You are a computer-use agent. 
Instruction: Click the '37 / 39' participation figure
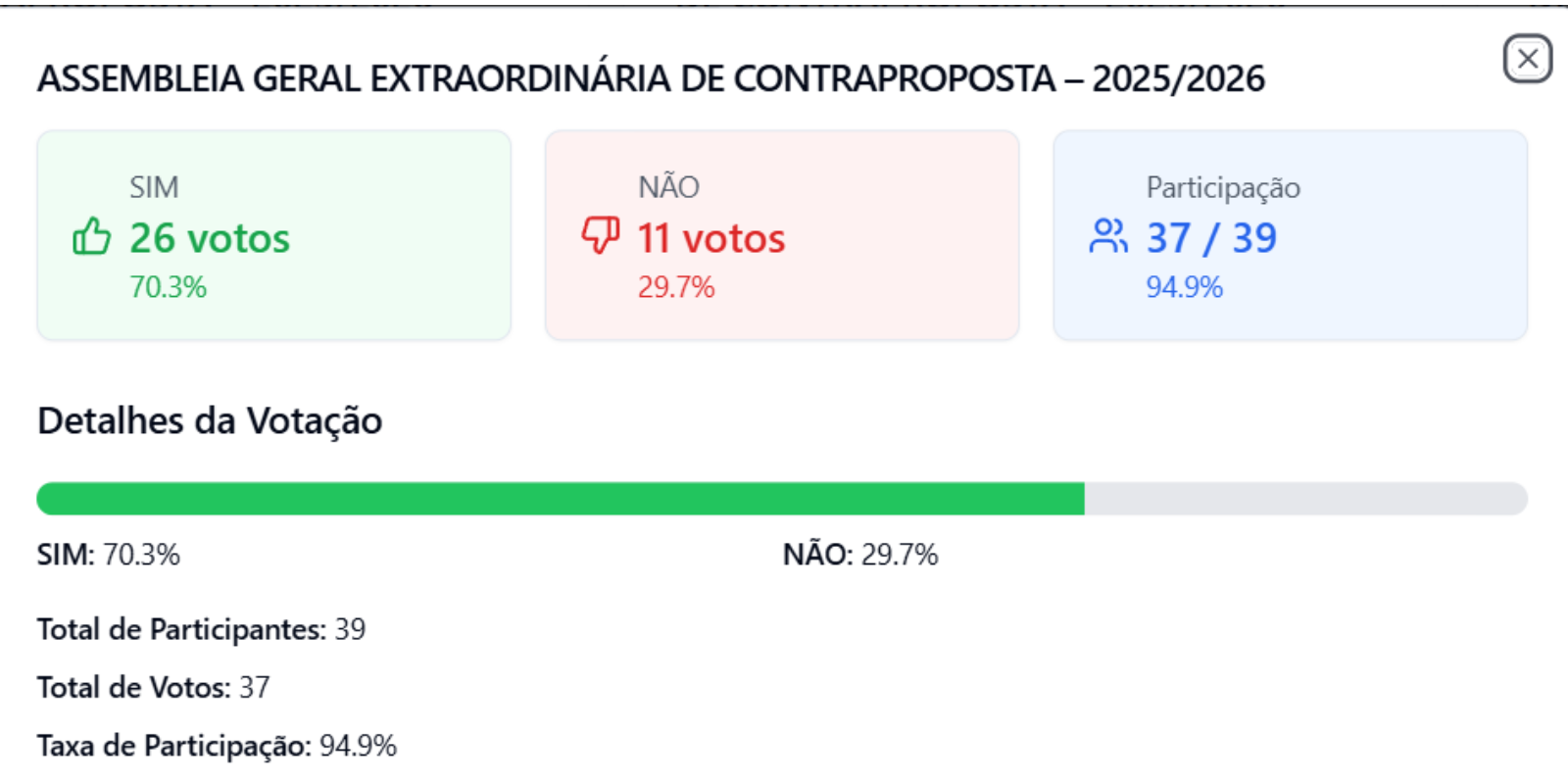pyautogui.click(x=1212, y=238)
